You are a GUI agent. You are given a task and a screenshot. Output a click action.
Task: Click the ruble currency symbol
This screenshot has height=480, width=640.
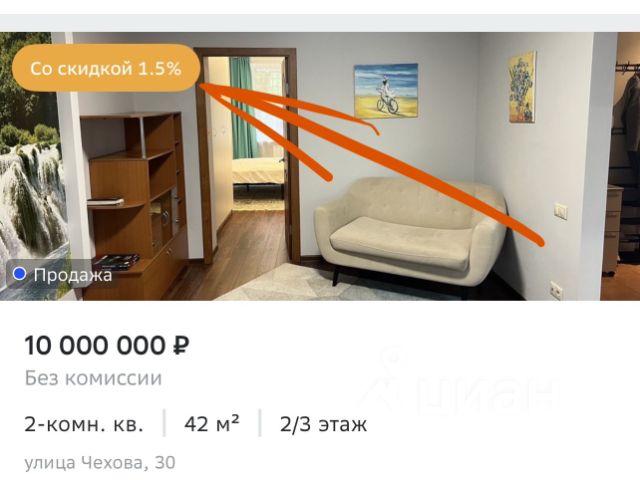click(x=181, y=346)
